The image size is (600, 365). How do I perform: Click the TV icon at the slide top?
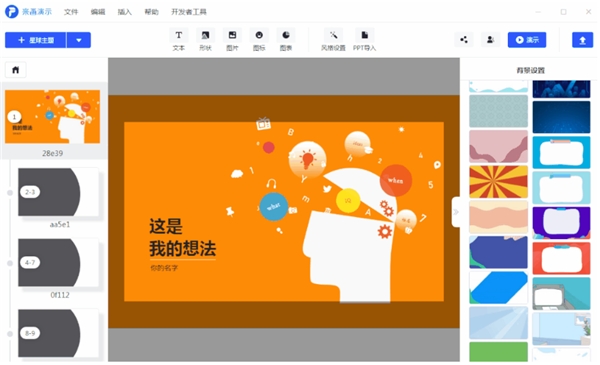[263, 124]
